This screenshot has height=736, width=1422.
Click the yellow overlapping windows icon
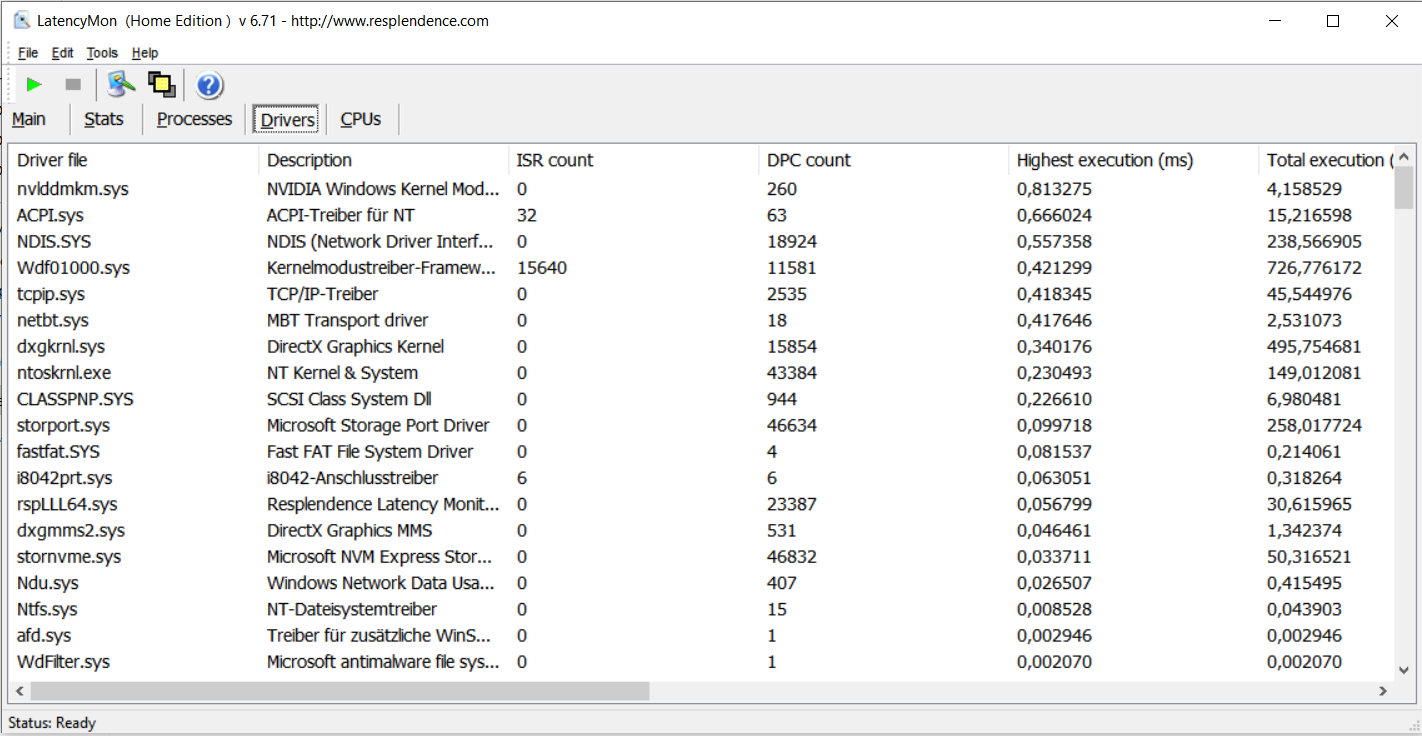coord(161,85)
